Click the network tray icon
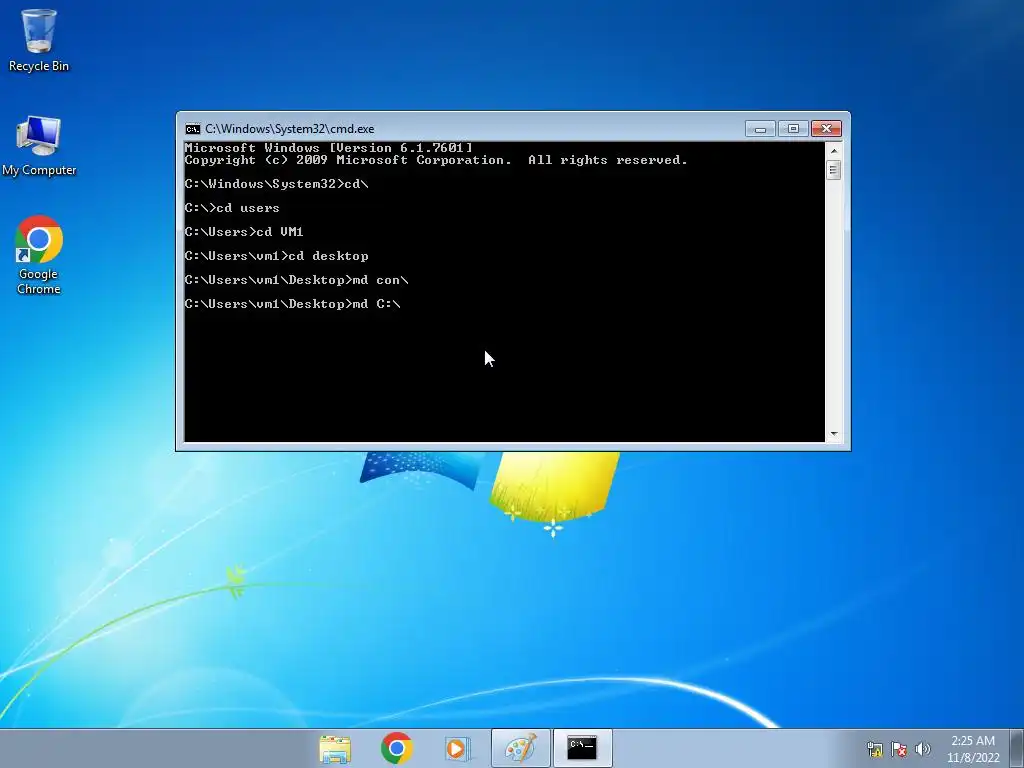The height and width of the screenshot is (768, 1024). [x=874, y=749]
